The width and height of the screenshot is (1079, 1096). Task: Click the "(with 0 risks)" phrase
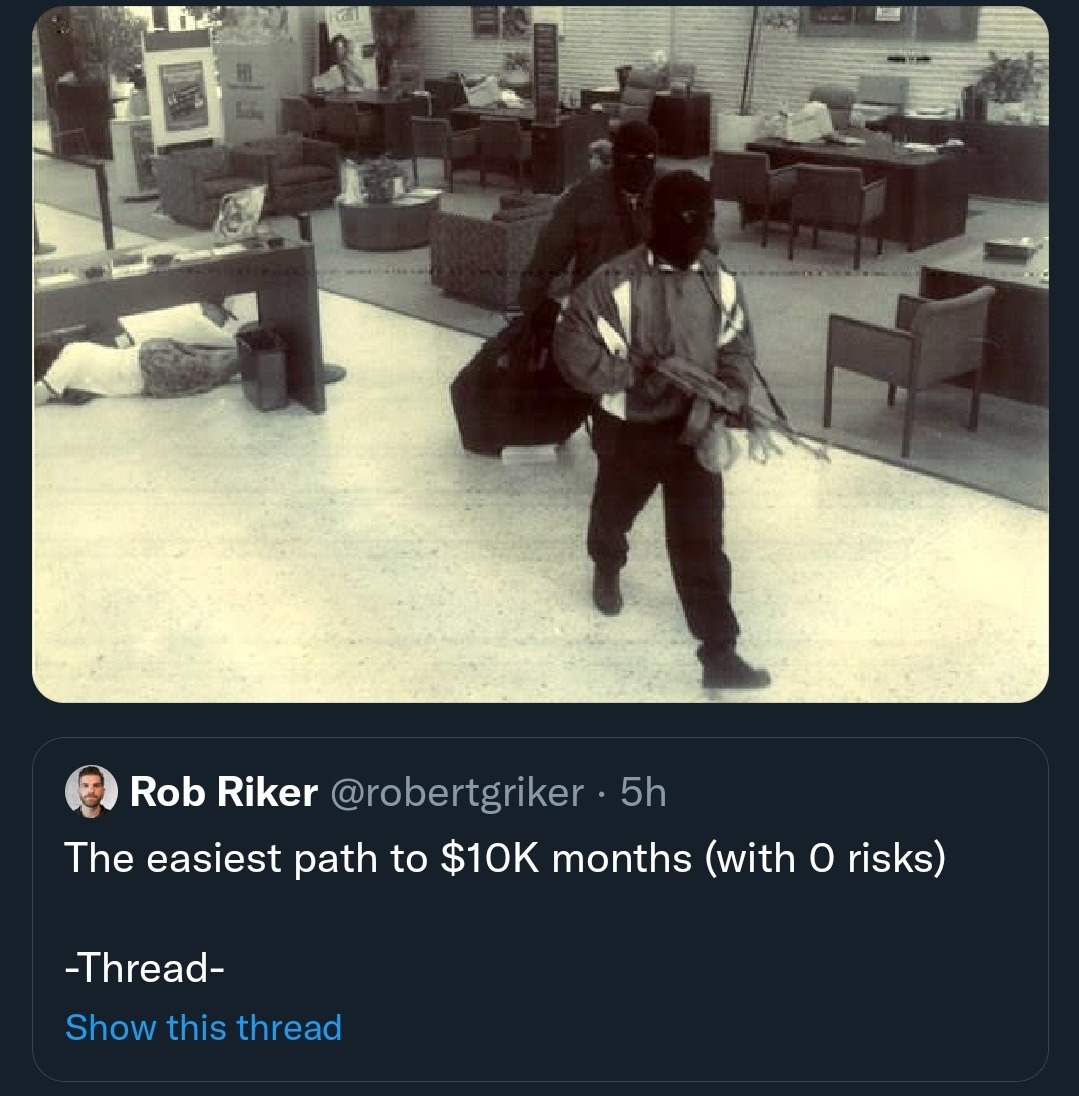pos(825,858)
